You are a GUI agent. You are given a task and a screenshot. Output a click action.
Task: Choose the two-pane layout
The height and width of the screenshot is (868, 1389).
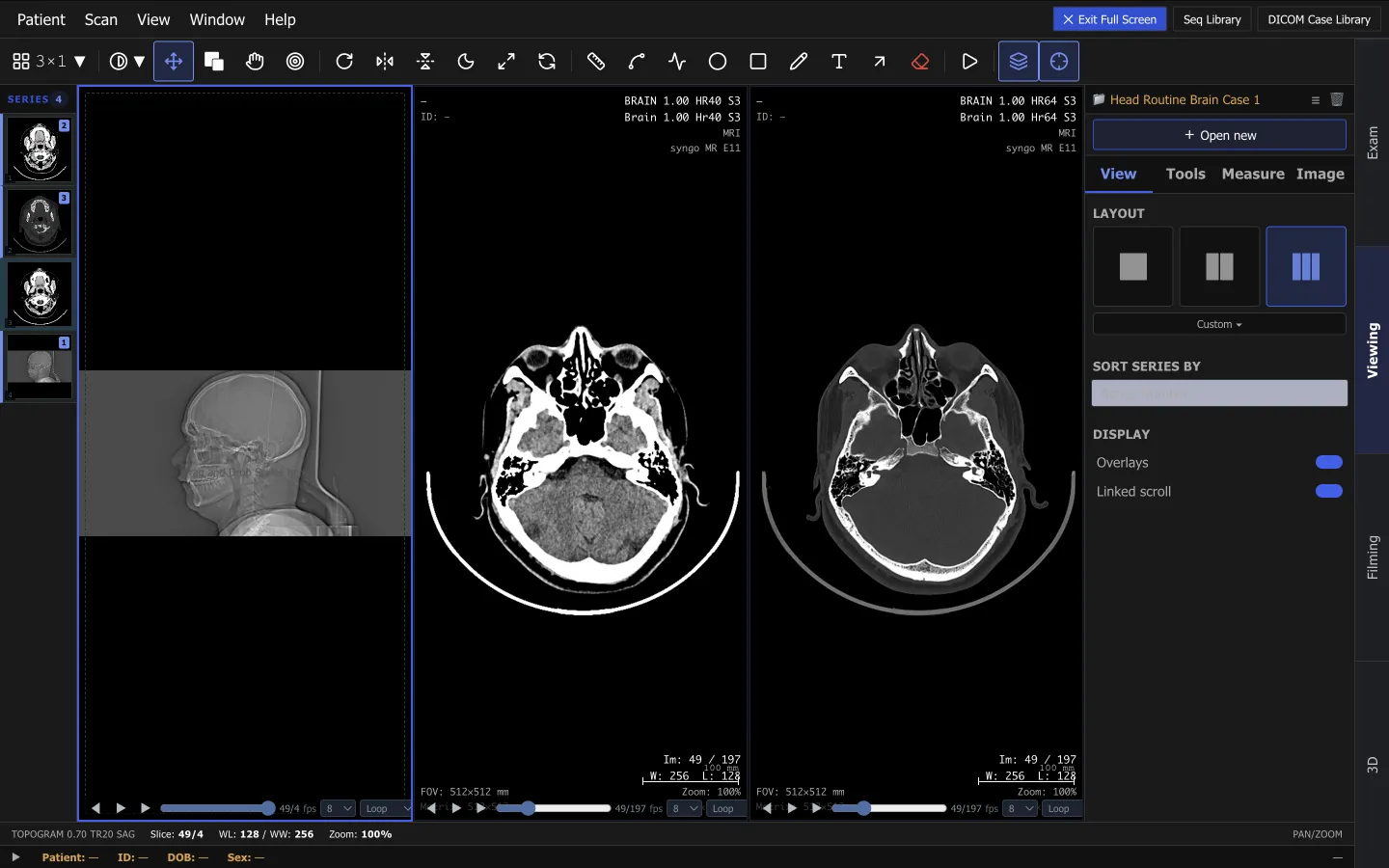pos(1219,266)
